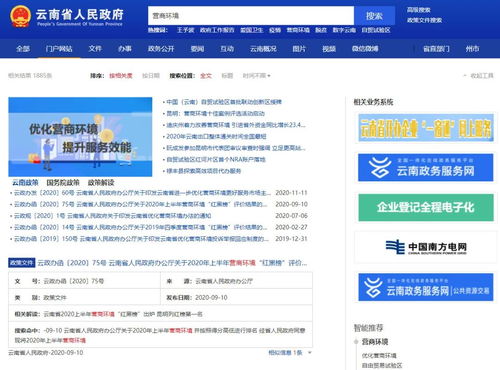Focus the search box containing 营商环境
The height and width of the screenshot is (370, 500).
coord(251,16)
